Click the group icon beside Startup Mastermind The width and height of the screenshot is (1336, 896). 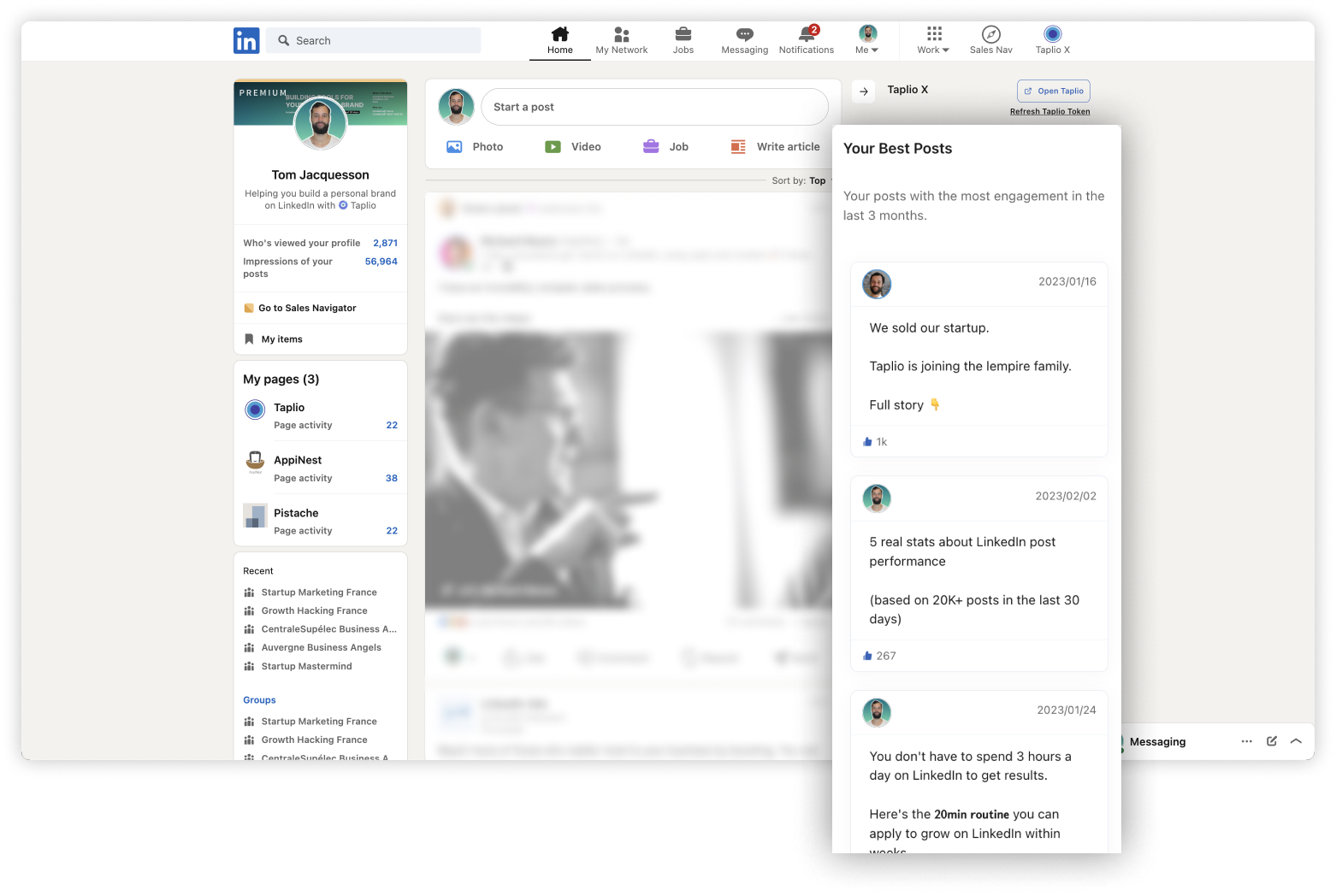tap(249, 667)
